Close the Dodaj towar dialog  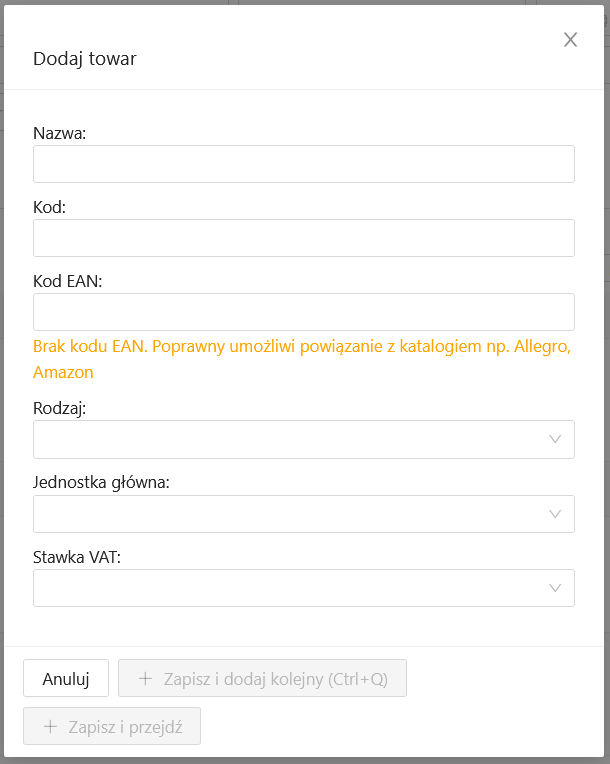[571, 40]
